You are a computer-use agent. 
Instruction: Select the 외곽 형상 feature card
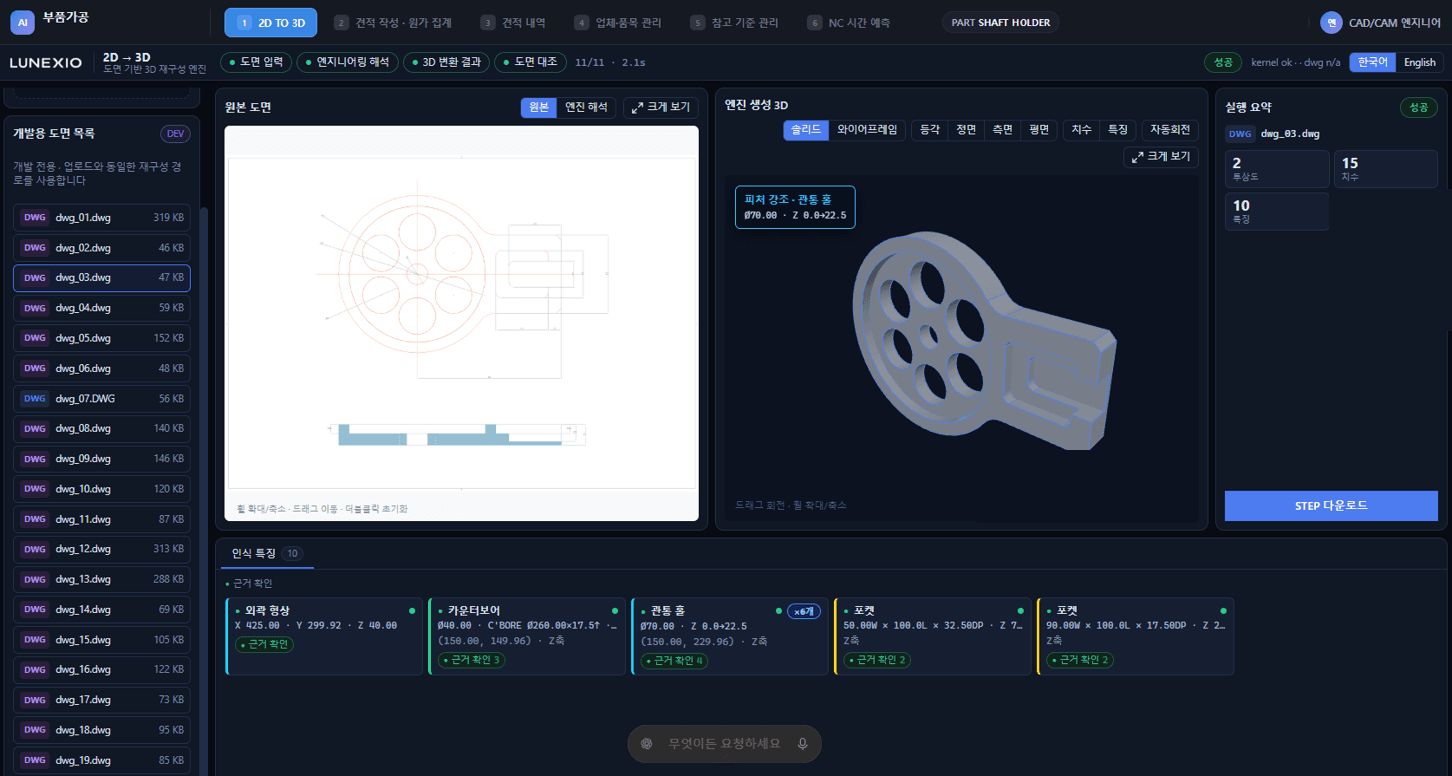(x=325, y=637)
